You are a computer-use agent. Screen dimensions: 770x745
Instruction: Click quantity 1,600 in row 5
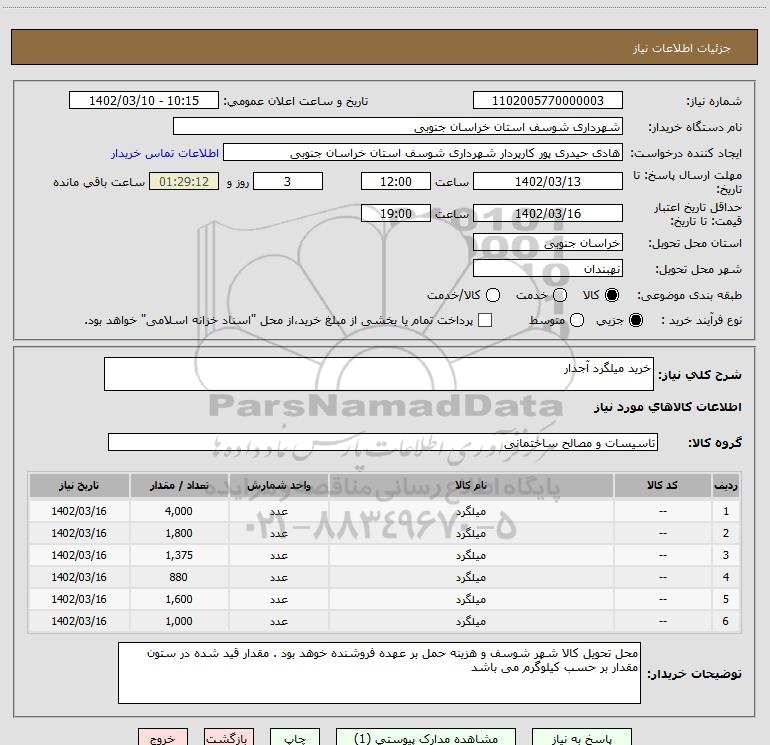coord(179,600)
